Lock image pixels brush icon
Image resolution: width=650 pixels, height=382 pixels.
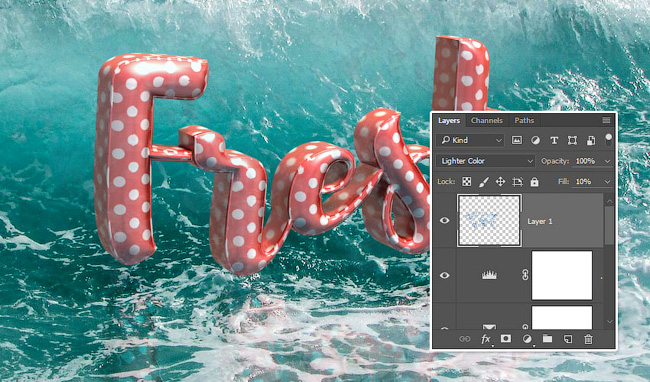click(x=483, y=181)
